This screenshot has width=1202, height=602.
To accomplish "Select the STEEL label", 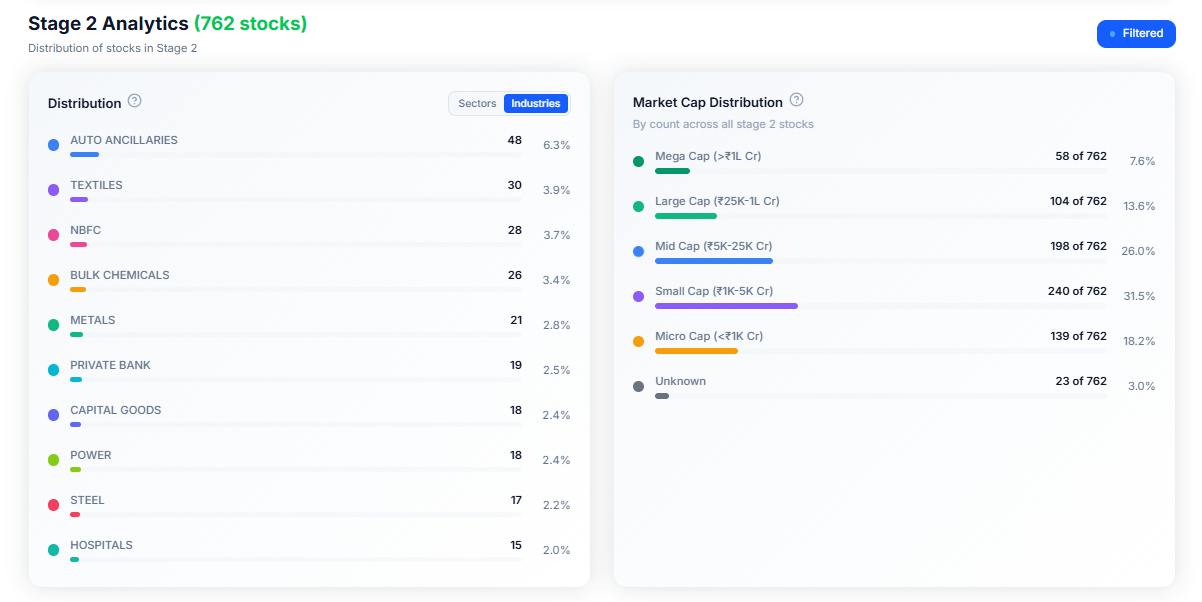I will click(87, 500).
